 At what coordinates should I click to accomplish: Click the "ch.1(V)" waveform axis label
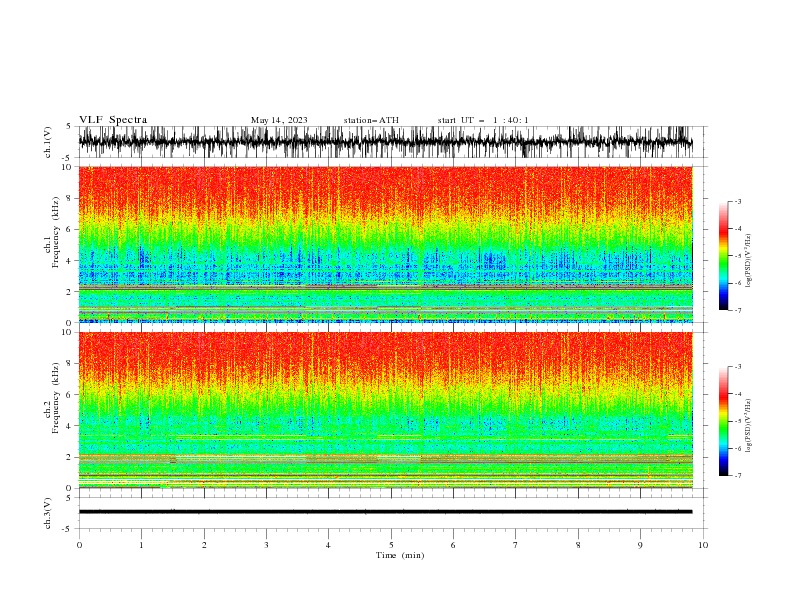48,142
